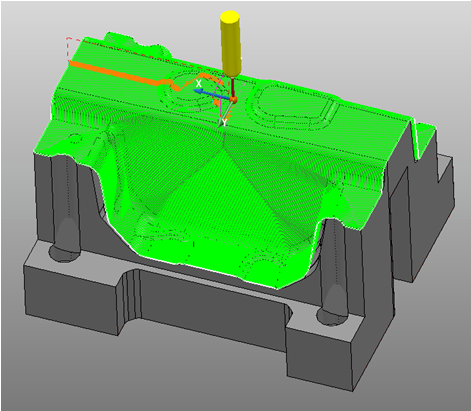Click the white Y axis label
The height and width of the screenshot is (411, 471).
(225, 122)
